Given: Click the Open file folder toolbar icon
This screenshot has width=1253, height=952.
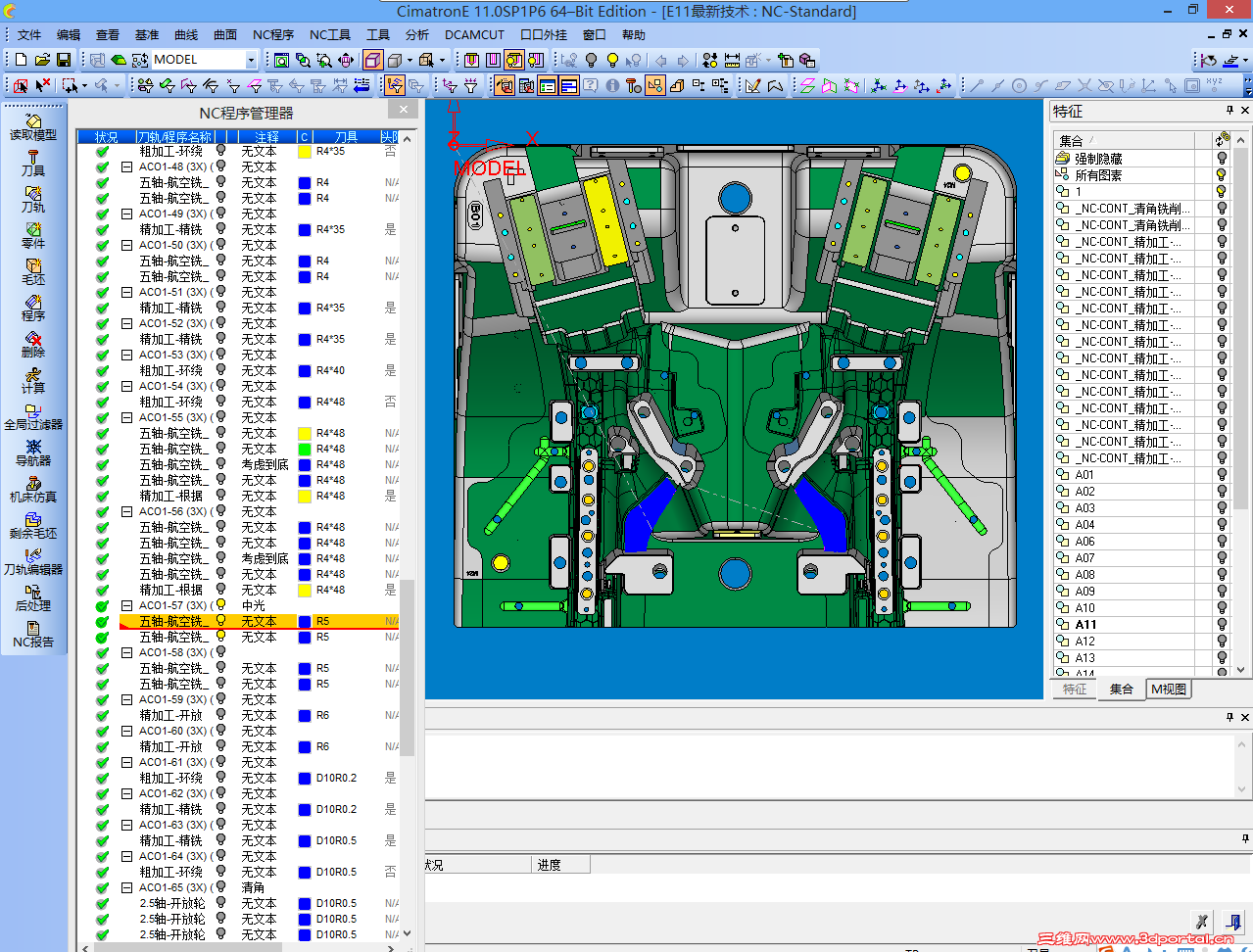Looking at the screenshot, I should (x=42, y=60).
